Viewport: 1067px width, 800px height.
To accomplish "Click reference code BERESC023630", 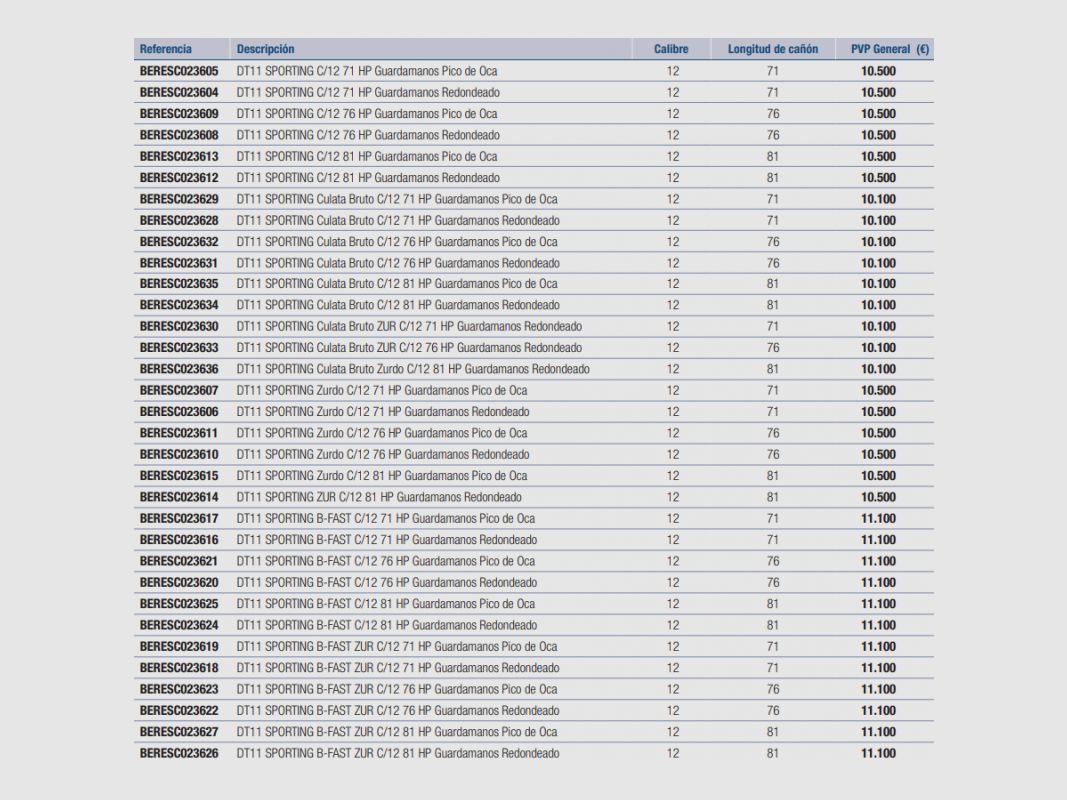I will click(x=179, y=327).
